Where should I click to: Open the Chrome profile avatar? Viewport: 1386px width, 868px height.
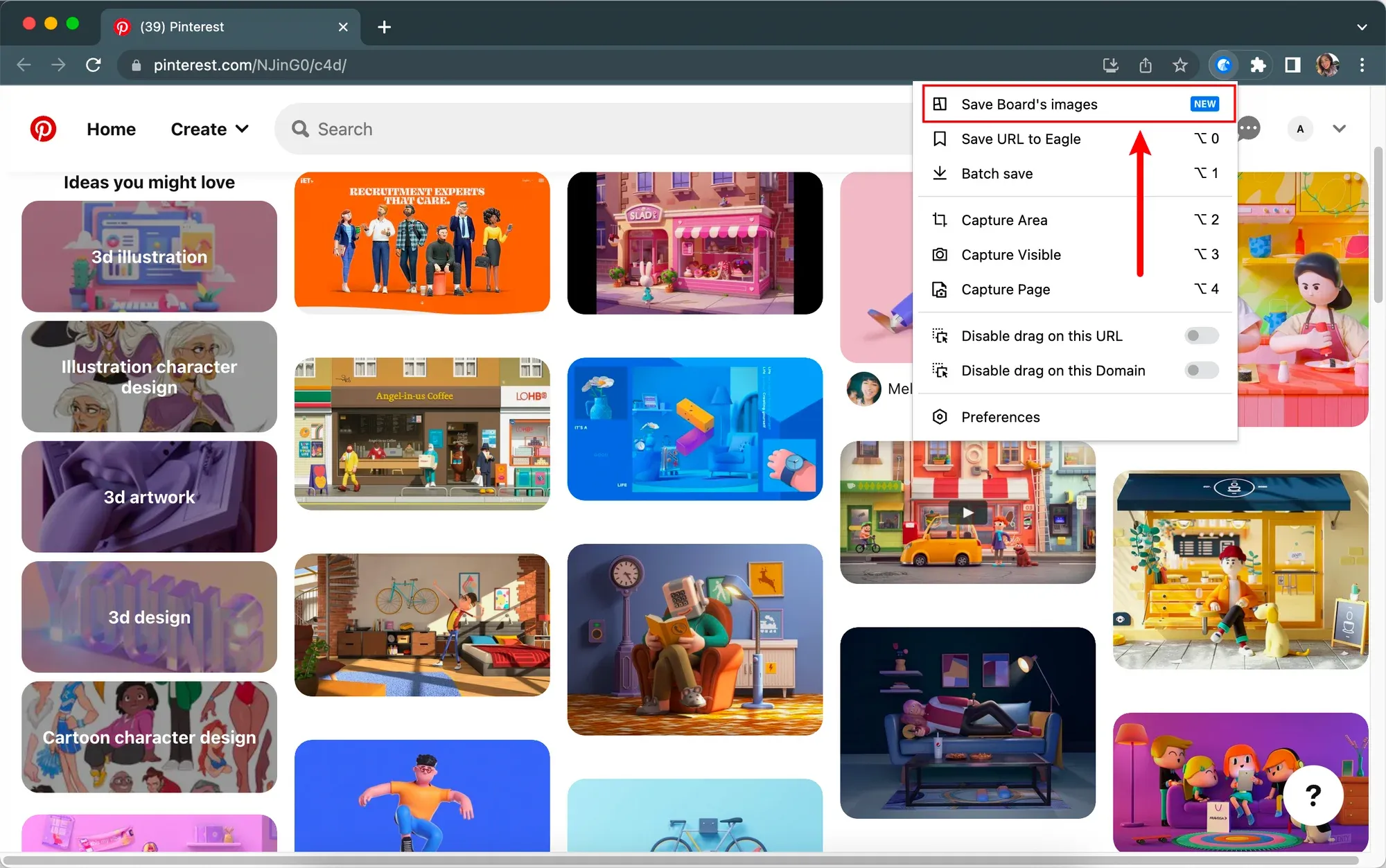coord(1327,65)
